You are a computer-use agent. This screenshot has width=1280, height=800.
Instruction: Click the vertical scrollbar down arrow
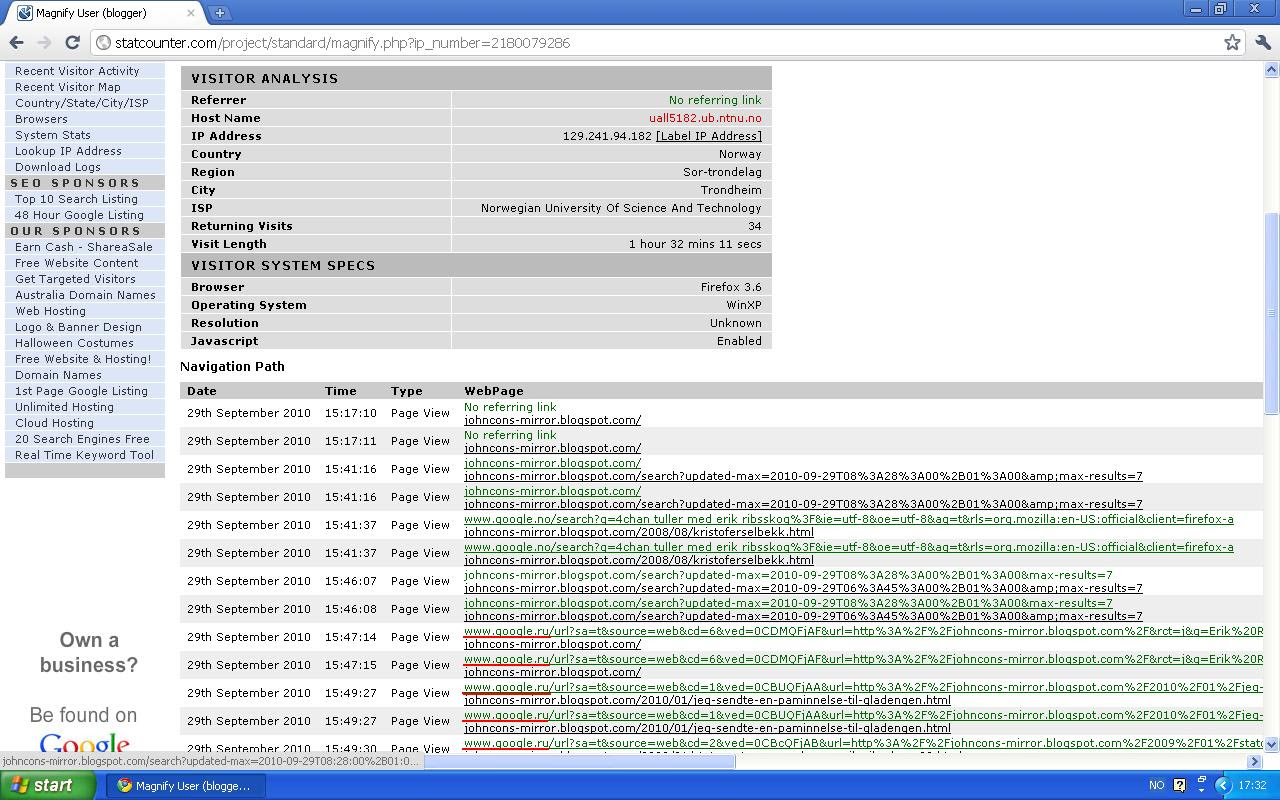tap(1272, 744)
